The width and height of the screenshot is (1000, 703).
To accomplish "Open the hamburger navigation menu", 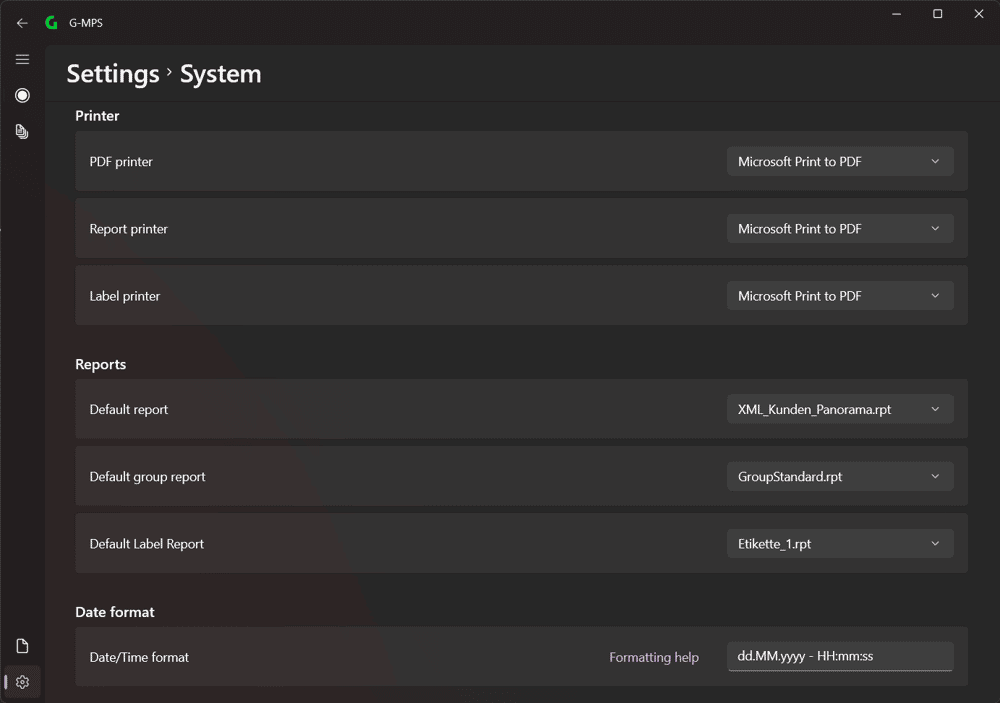I will tap(22, 59).
